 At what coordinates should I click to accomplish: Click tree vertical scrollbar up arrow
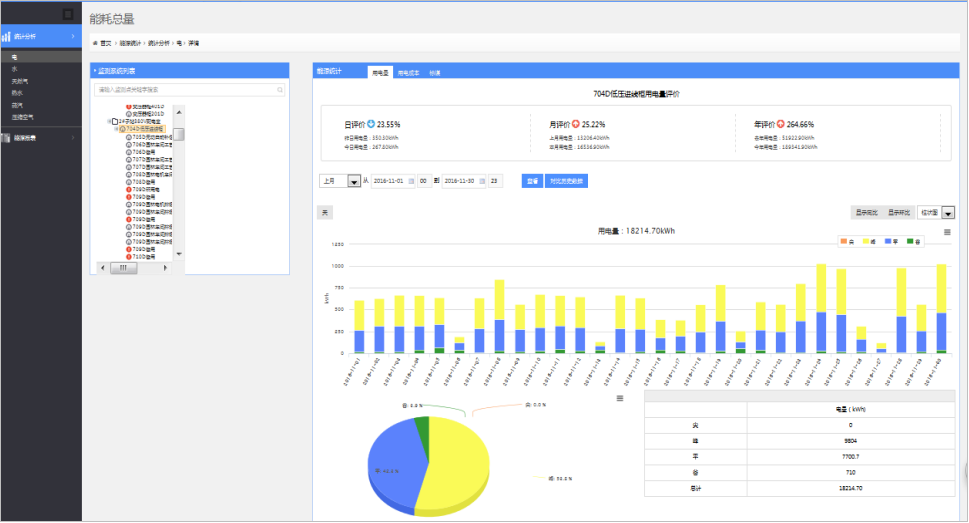[x=179, y=112]
